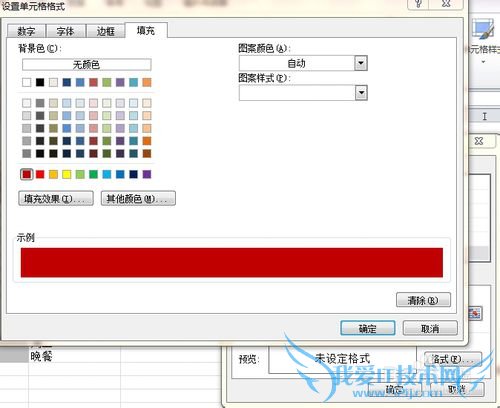Screen dimensions: 500x408
Task: Confirm with 确定 in the format cells dialog
Action: [368, 328]
